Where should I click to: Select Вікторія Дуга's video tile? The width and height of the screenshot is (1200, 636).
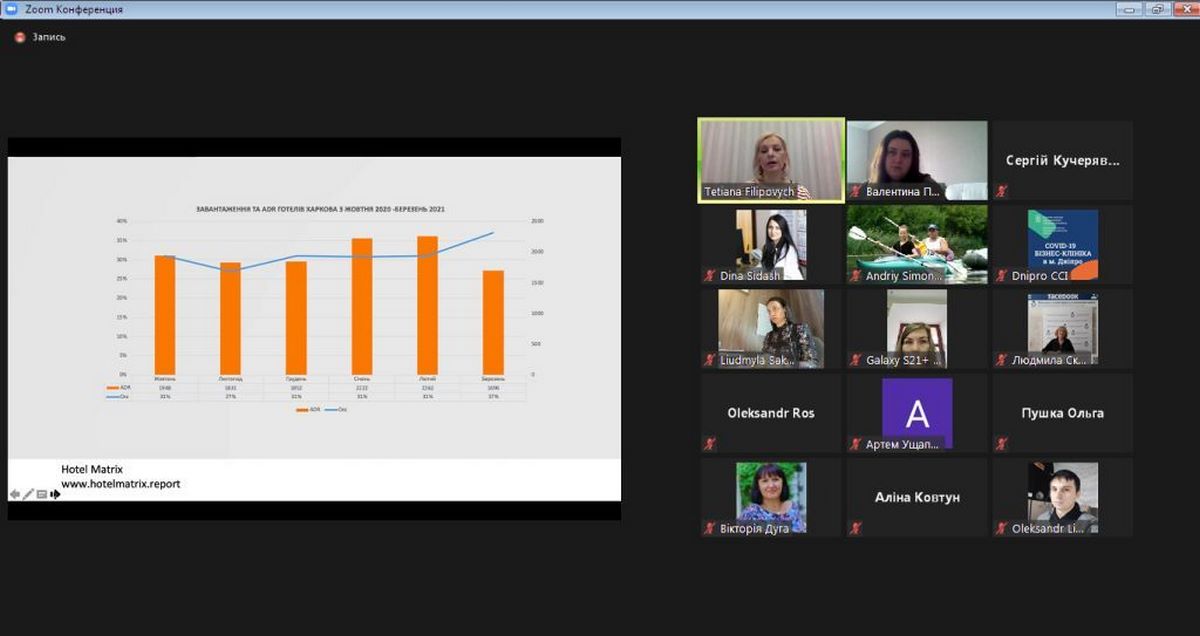tap(770, 495)
